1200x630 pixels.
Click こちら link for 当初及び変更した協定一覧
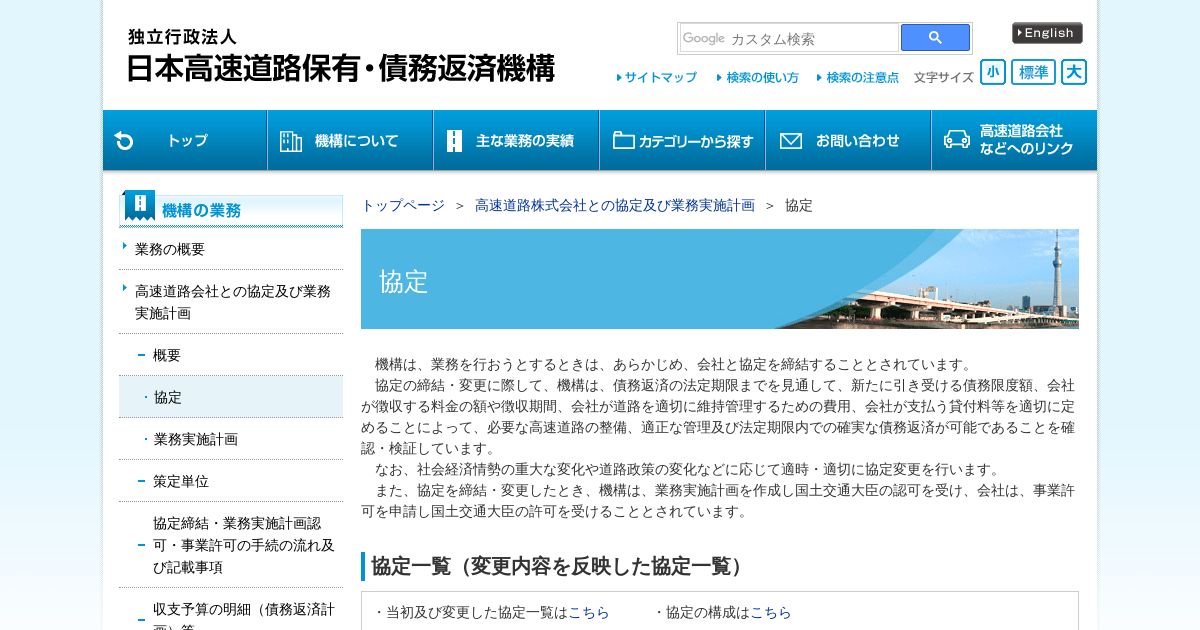(x=588, y=612)
